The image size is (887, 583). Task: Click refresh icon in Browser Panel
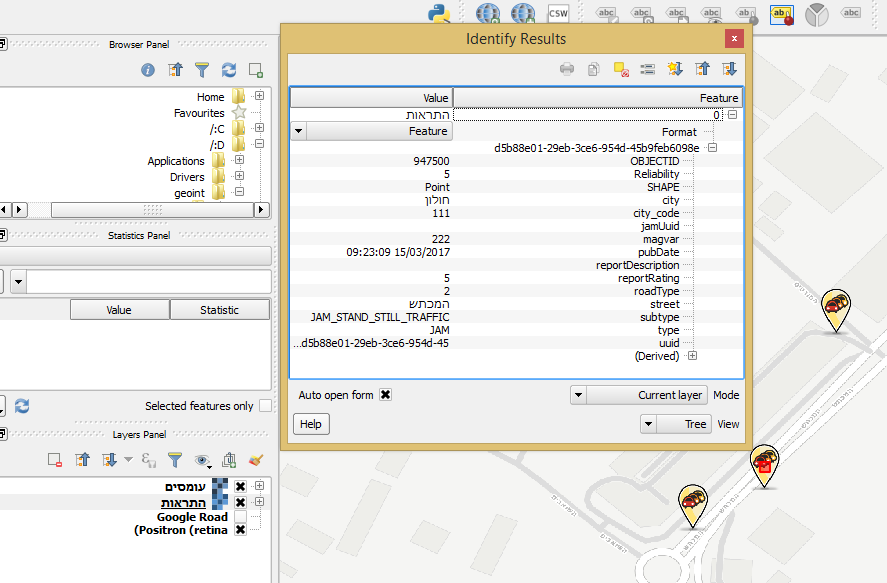pos(229,70)
